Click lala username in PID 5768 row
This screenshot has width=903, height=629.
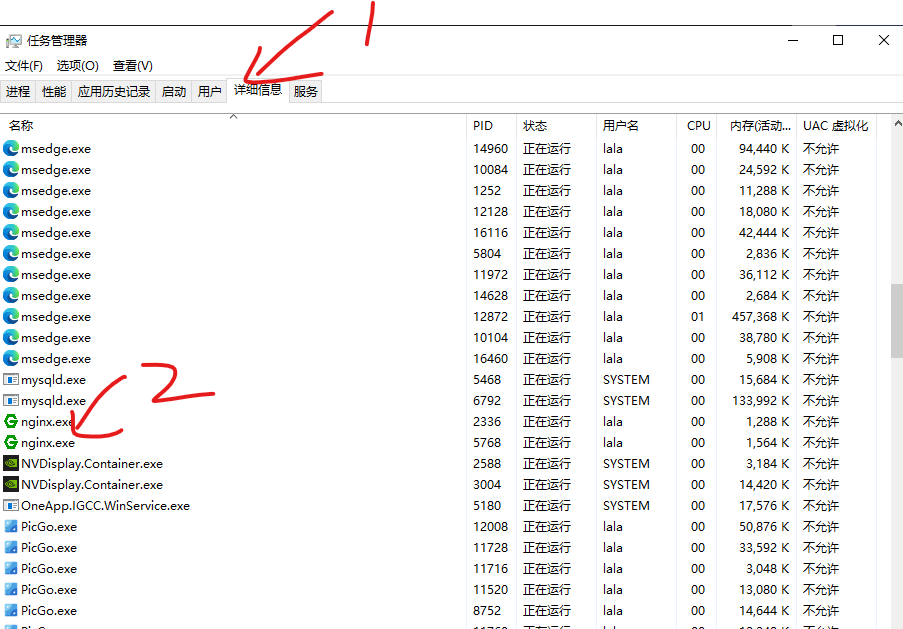(x=613, y=442)
